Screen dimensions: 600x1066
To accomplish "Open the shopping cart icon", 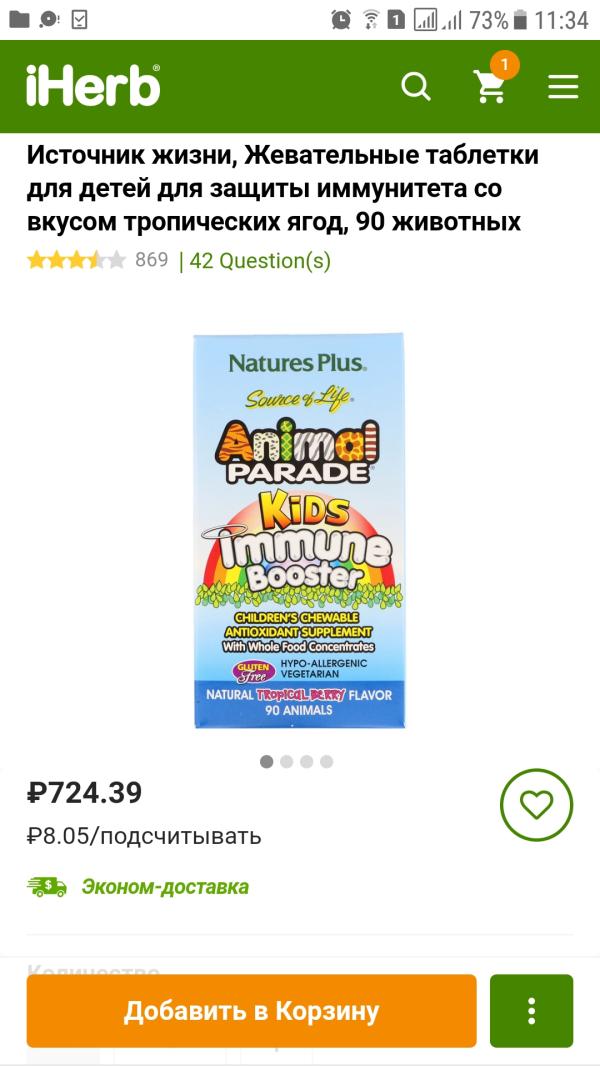I will tap(490, 87).
